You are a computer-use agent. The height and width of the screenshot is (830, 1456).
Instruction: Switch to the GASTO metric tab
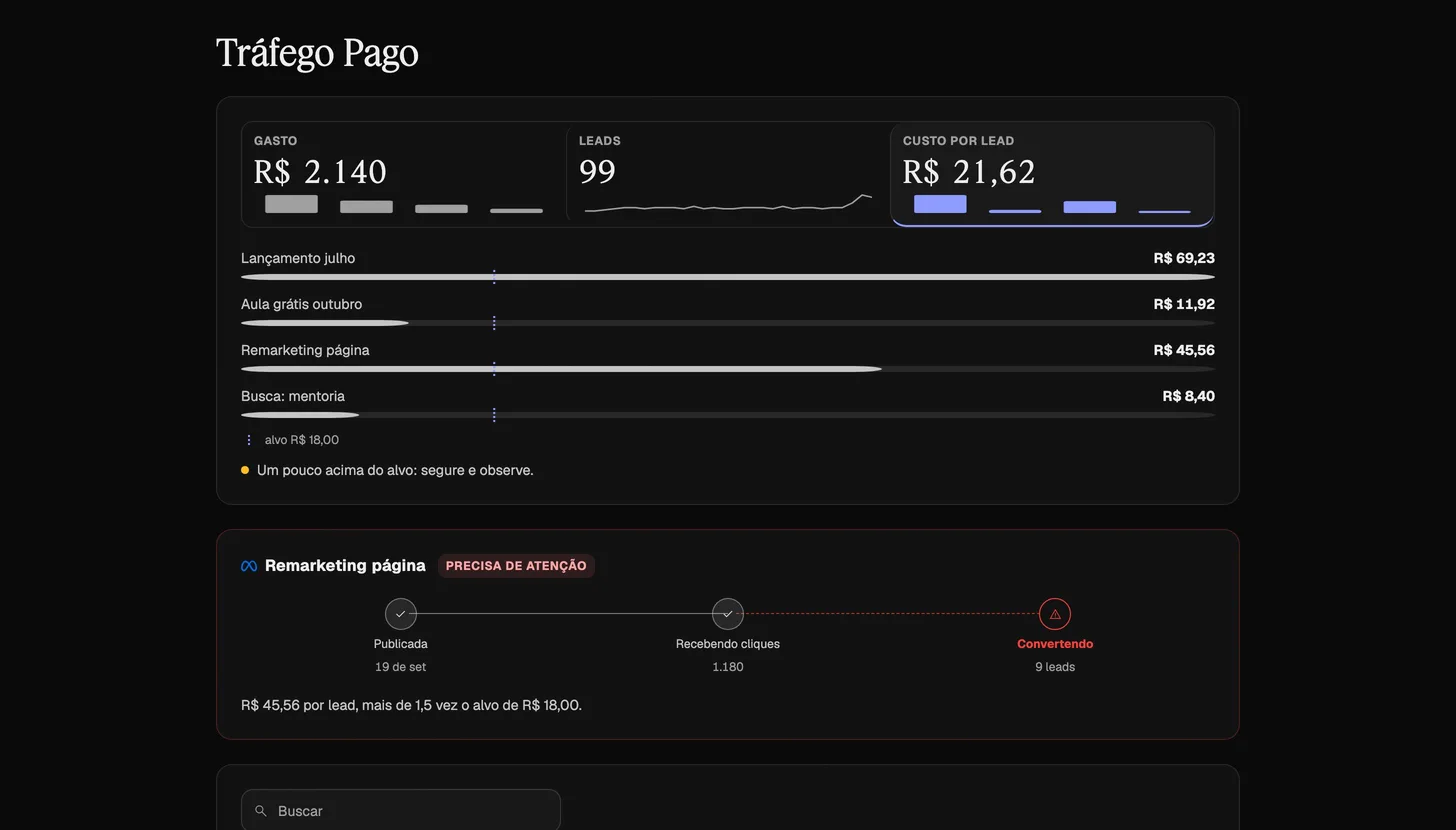click(x=404, y=174)
